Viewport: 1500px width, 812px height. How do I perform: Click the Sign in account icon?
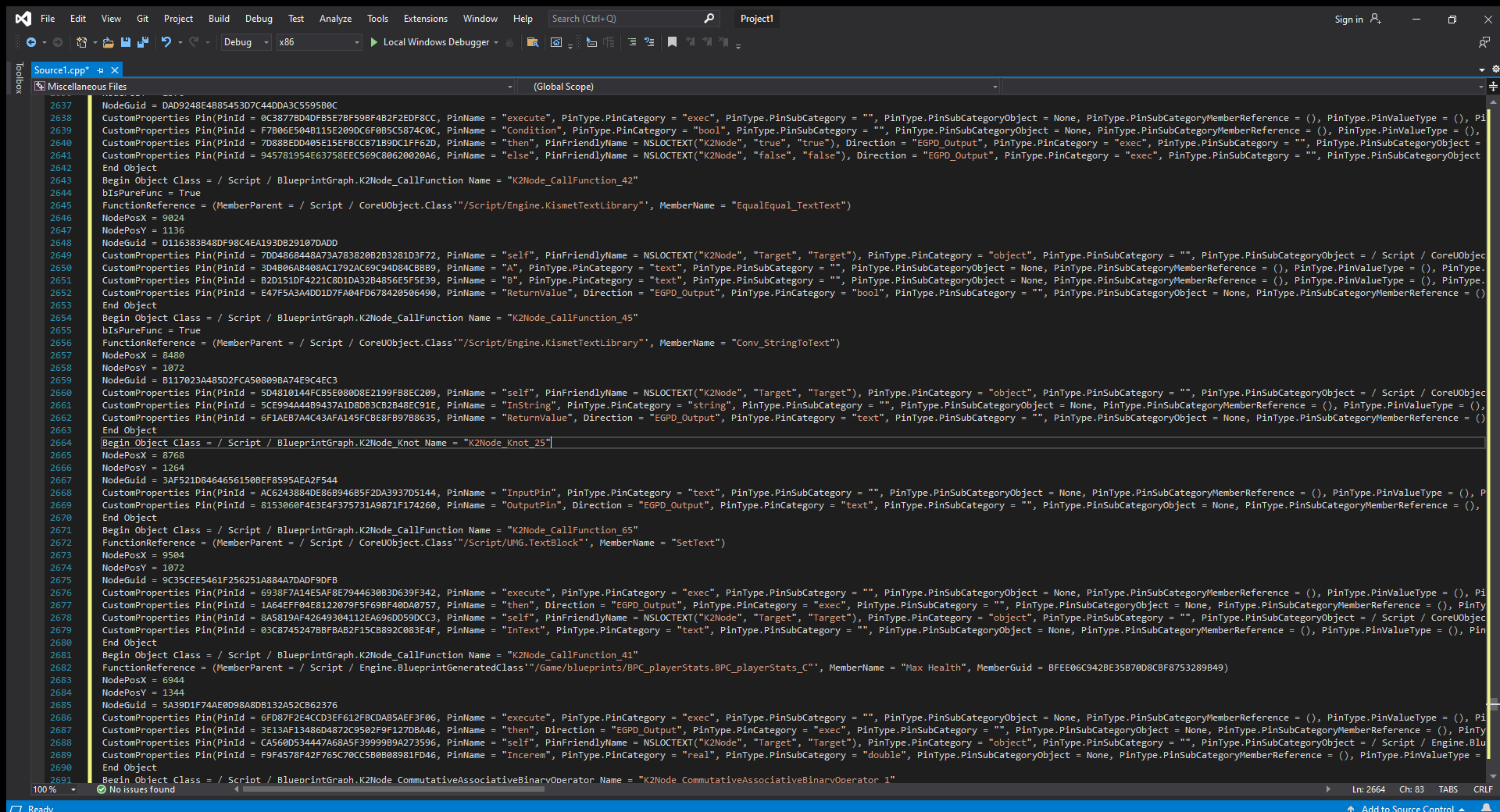pos(1376,19)
